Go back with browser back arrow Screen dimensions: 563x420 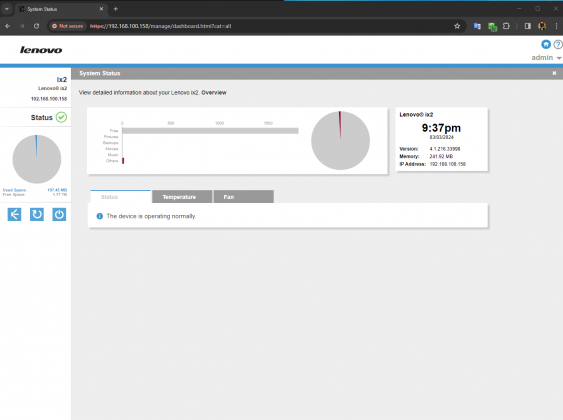[x=8, y=26]
